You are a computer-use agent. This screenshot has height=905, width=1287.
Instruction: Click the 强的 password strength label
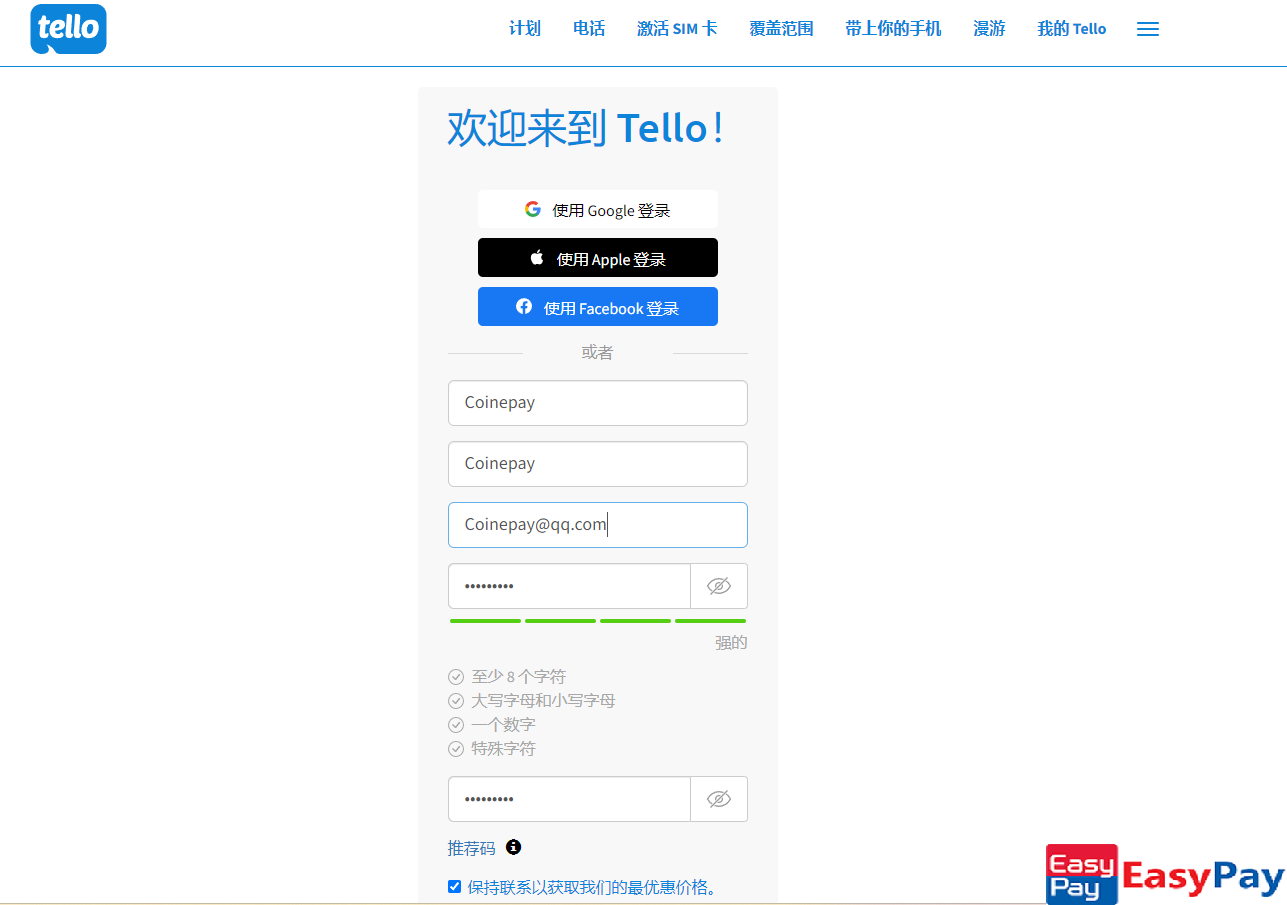tap(731, 642)
